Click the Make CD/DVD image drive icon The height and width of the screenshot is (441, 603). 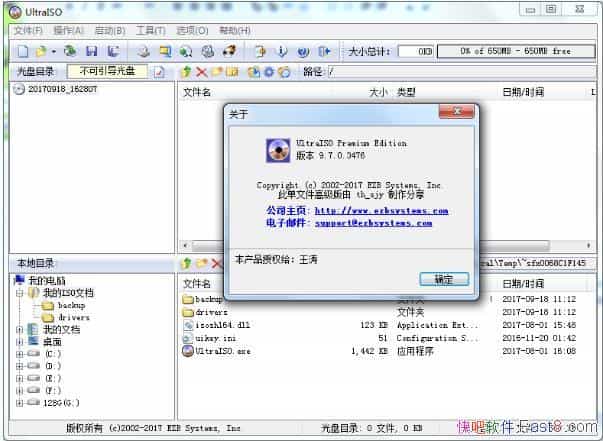tap(144, 51)
